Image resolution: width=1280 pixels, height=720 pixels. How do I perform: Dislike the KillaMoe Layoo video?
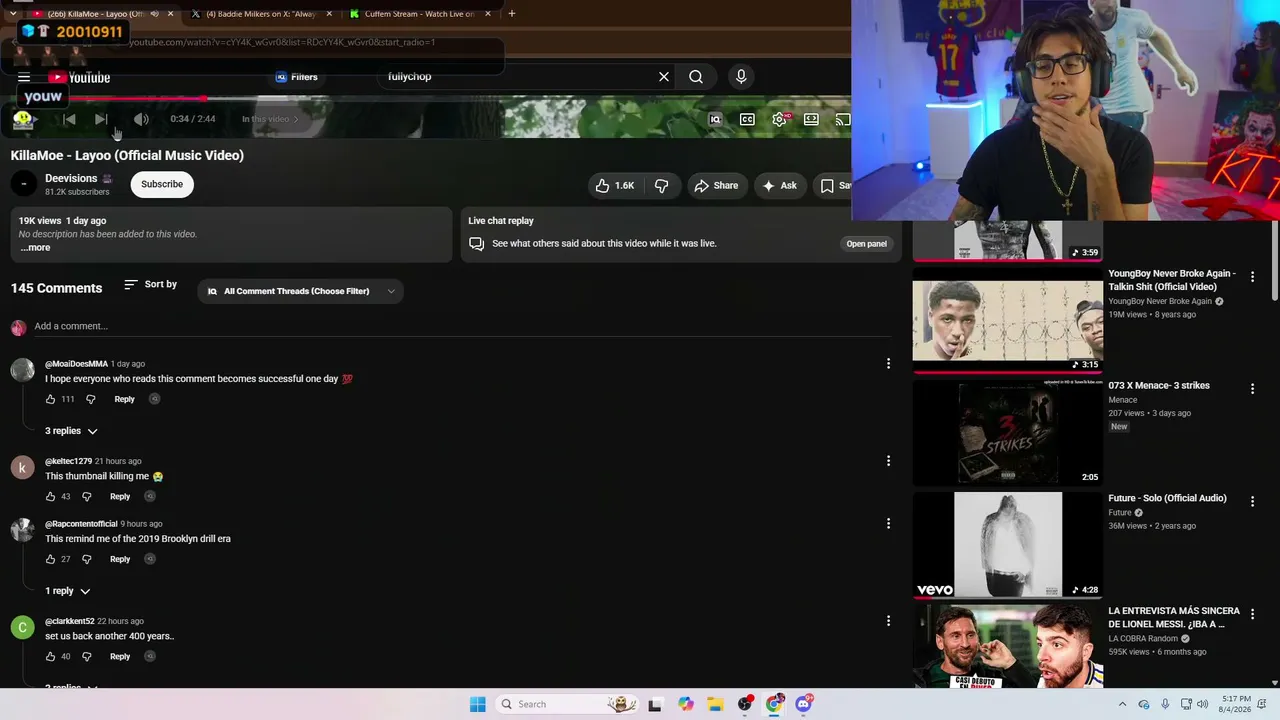661,185
